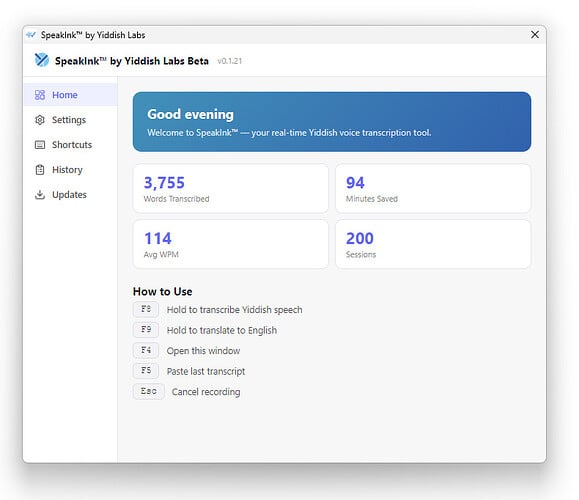Click the Settings gear icon
The image size is (579, 500).
[x=40, y=120]
